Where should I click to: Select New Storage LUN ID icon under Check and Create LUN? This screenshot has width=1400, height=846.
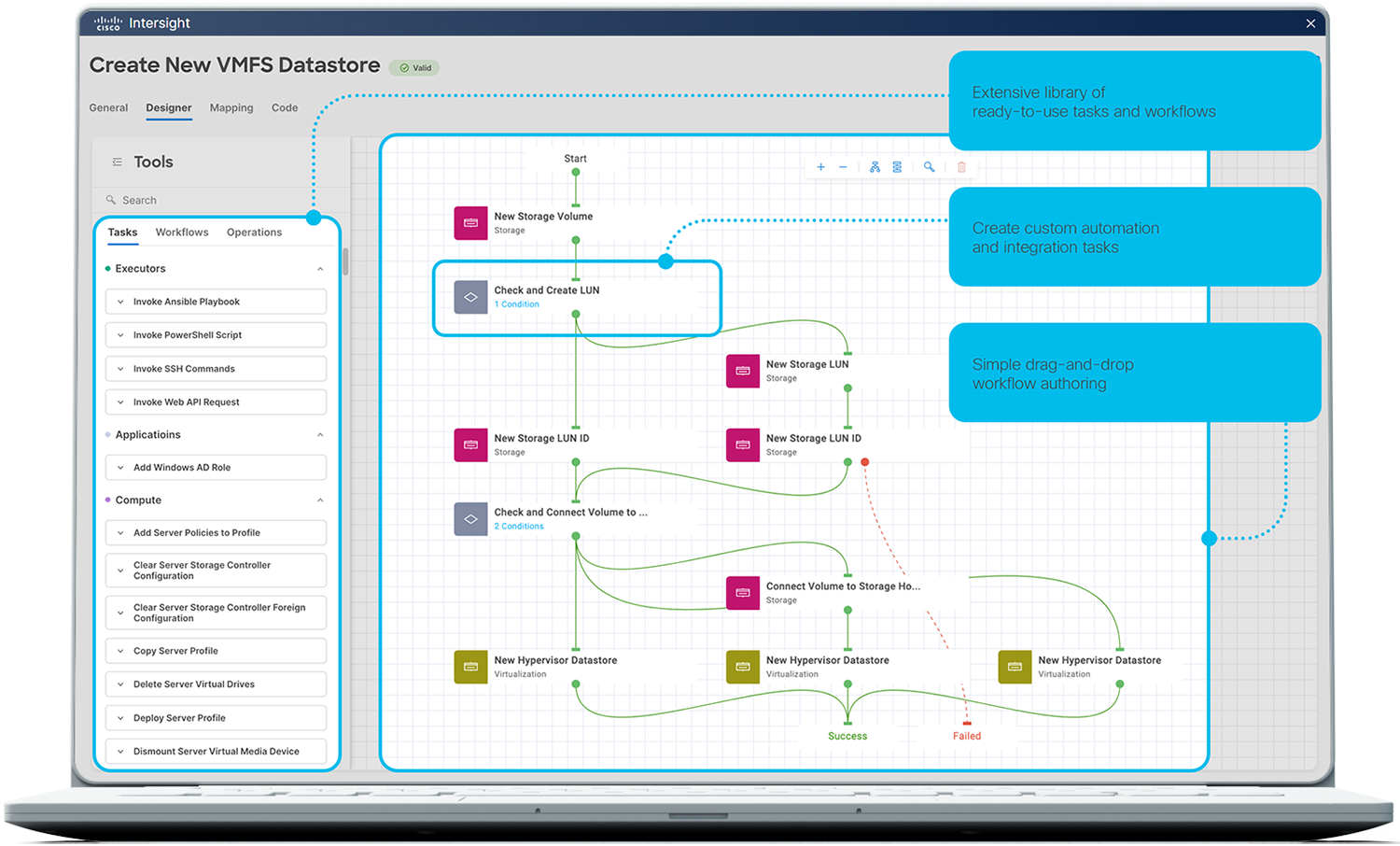(x=470, y=444)
